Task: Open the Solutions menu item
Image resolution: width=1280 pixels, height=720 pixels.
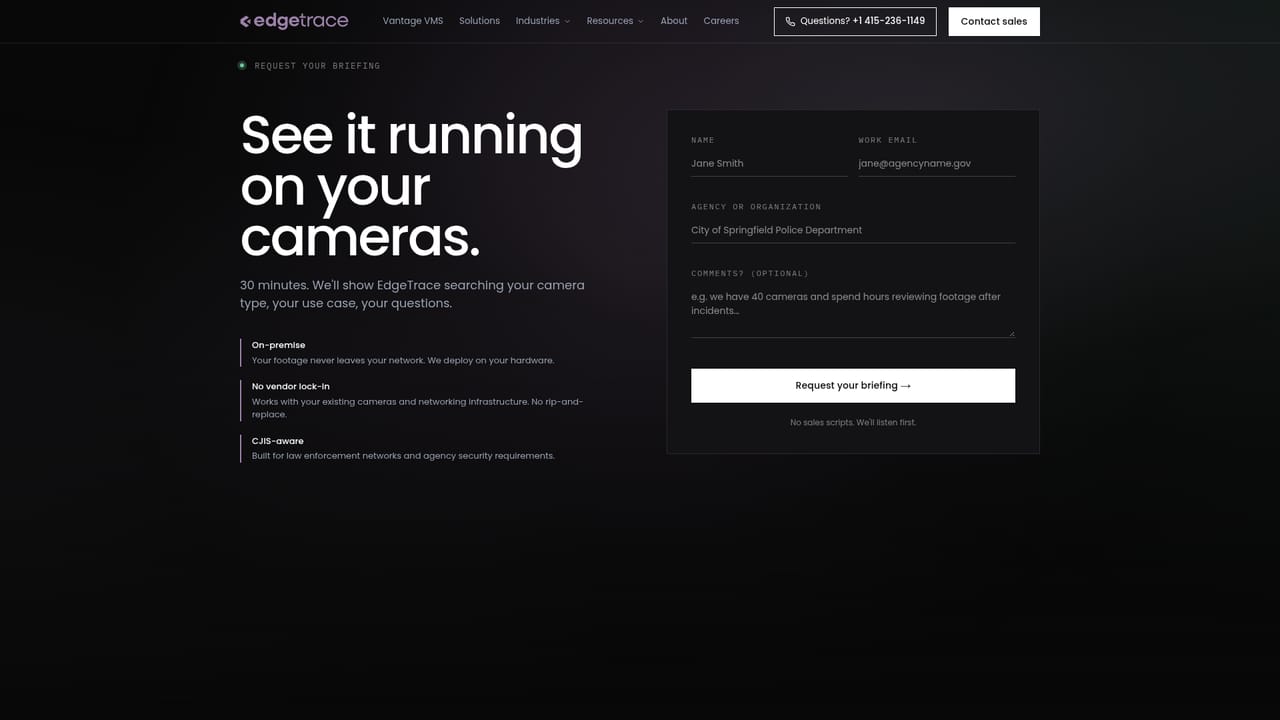Action: [479, 21]
